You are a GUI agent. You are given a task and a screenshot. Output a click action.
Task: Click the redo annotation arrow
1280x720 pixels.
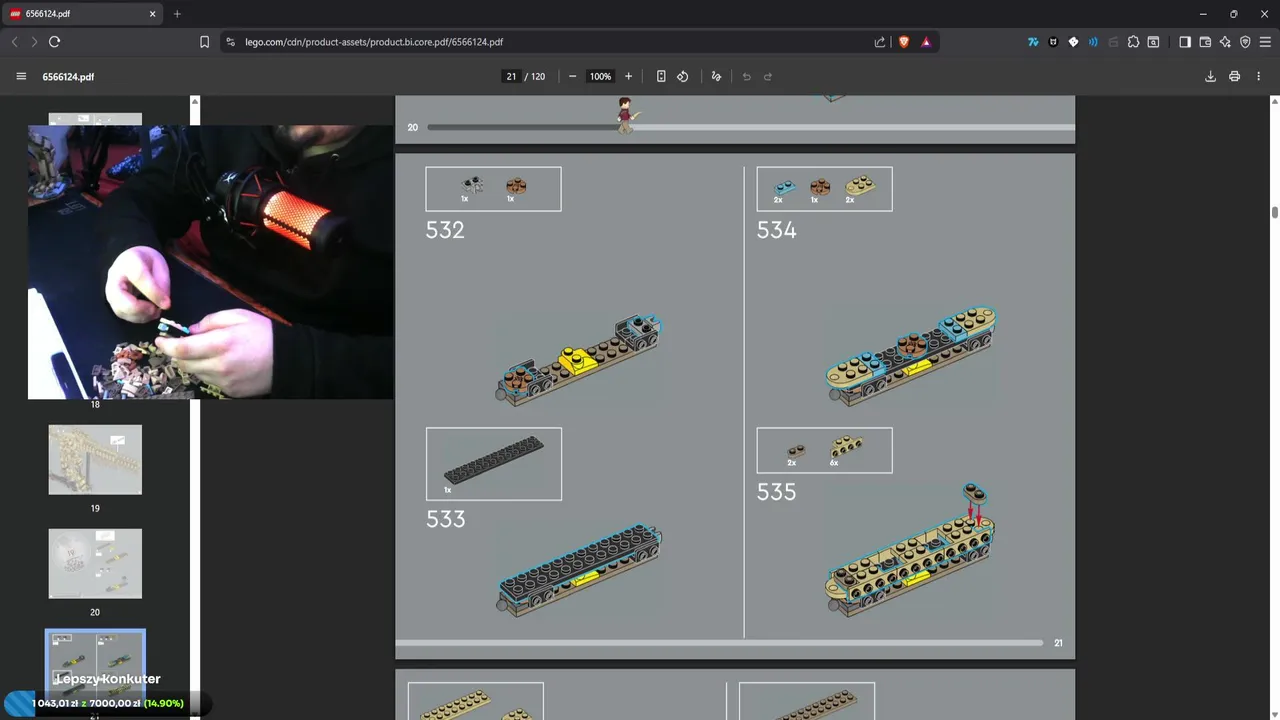point(768,77)
